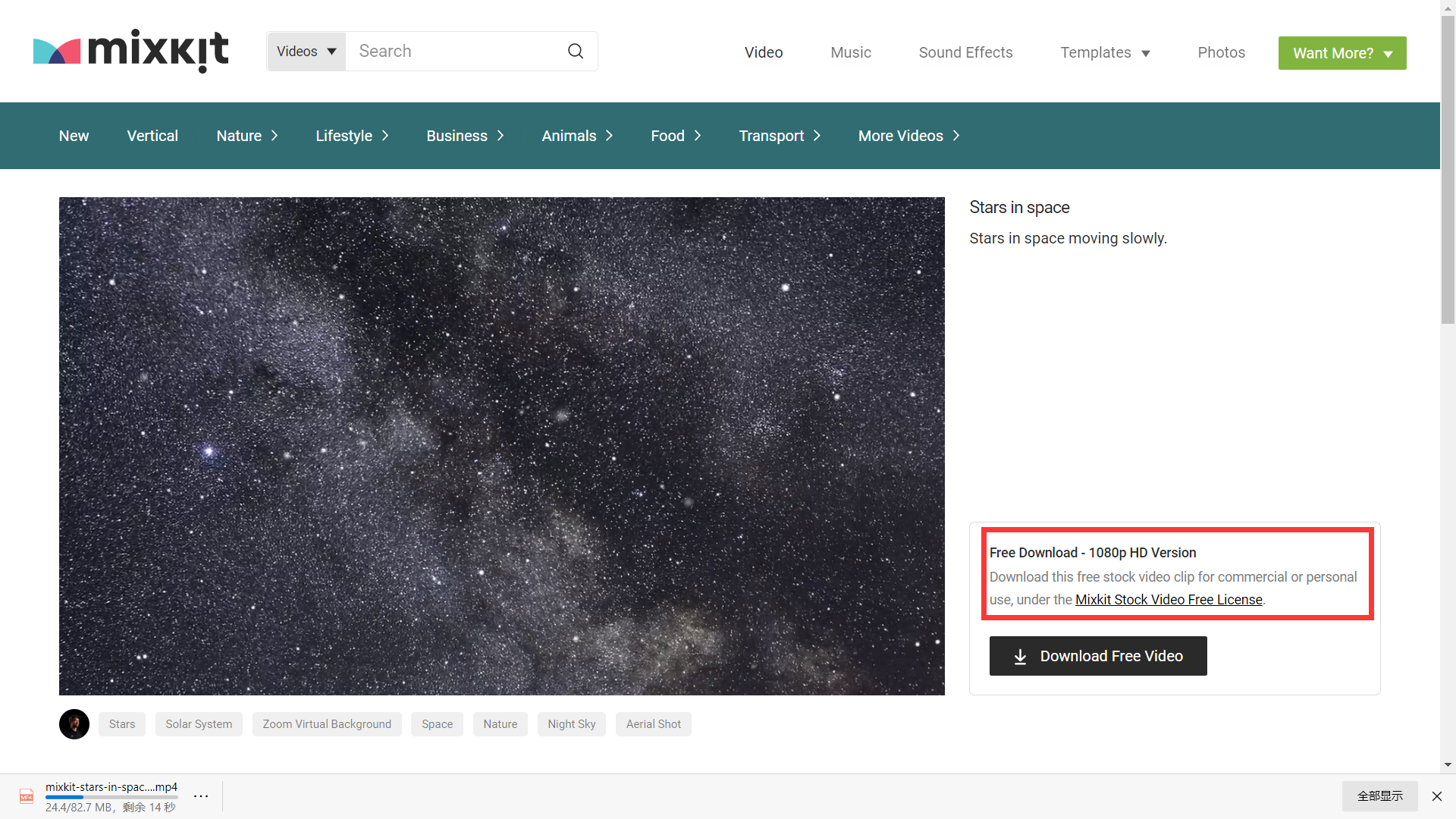Open the Mixkit Stock Video Free License link
This screenshot has height=819, width=1456.
(1167, 599)
